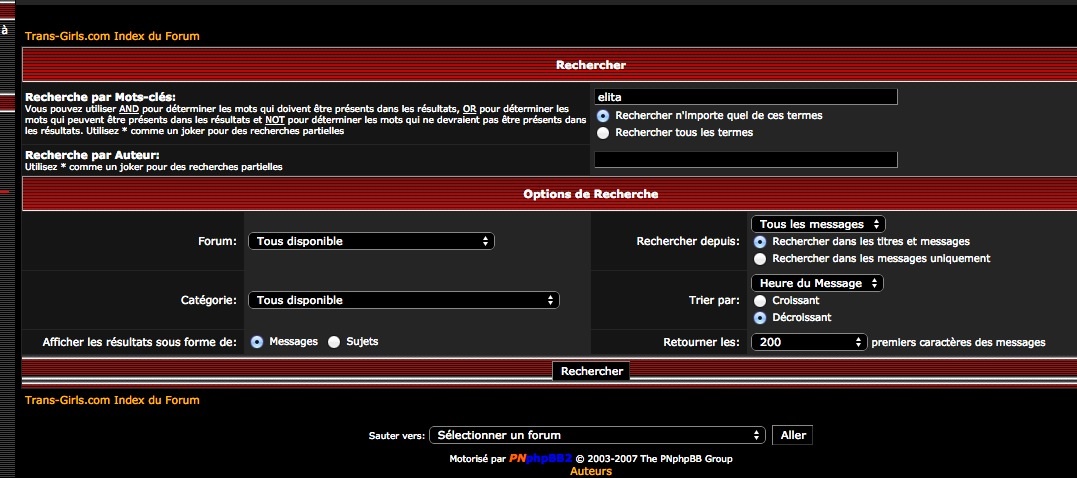Screen dimensions: 1077x478
Task: Select "Rechercher tous les termes" option
Action: (603, 133)
